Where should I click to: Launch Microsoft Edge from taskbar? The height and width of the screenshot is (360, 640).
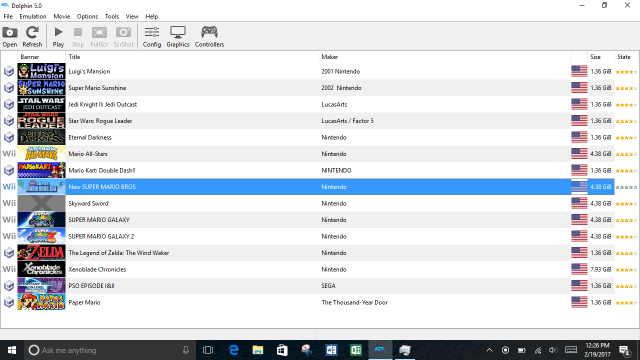pyautogui.click(x=233, y=350)
